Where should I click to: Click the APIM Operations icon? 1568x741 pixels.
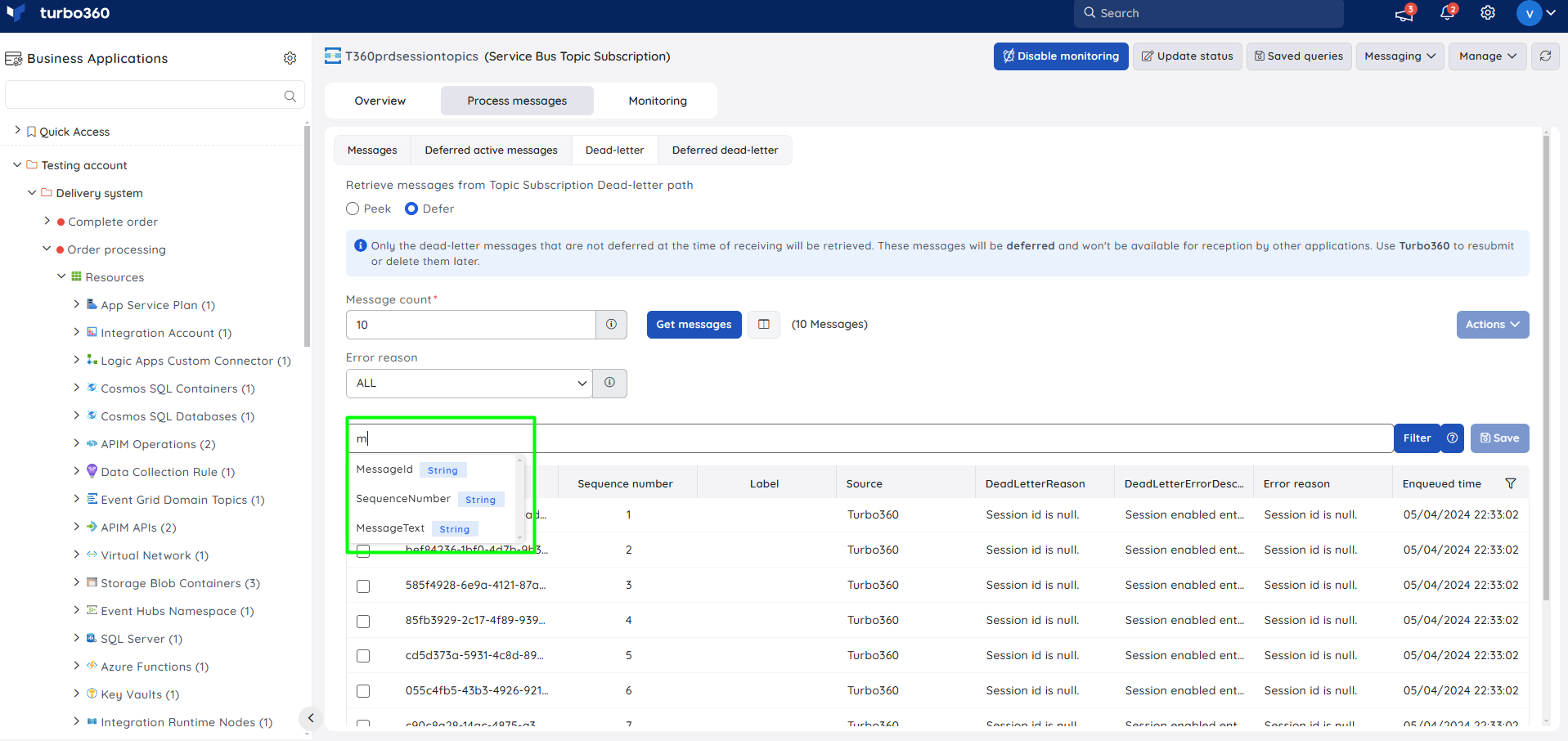coord(92,443)
